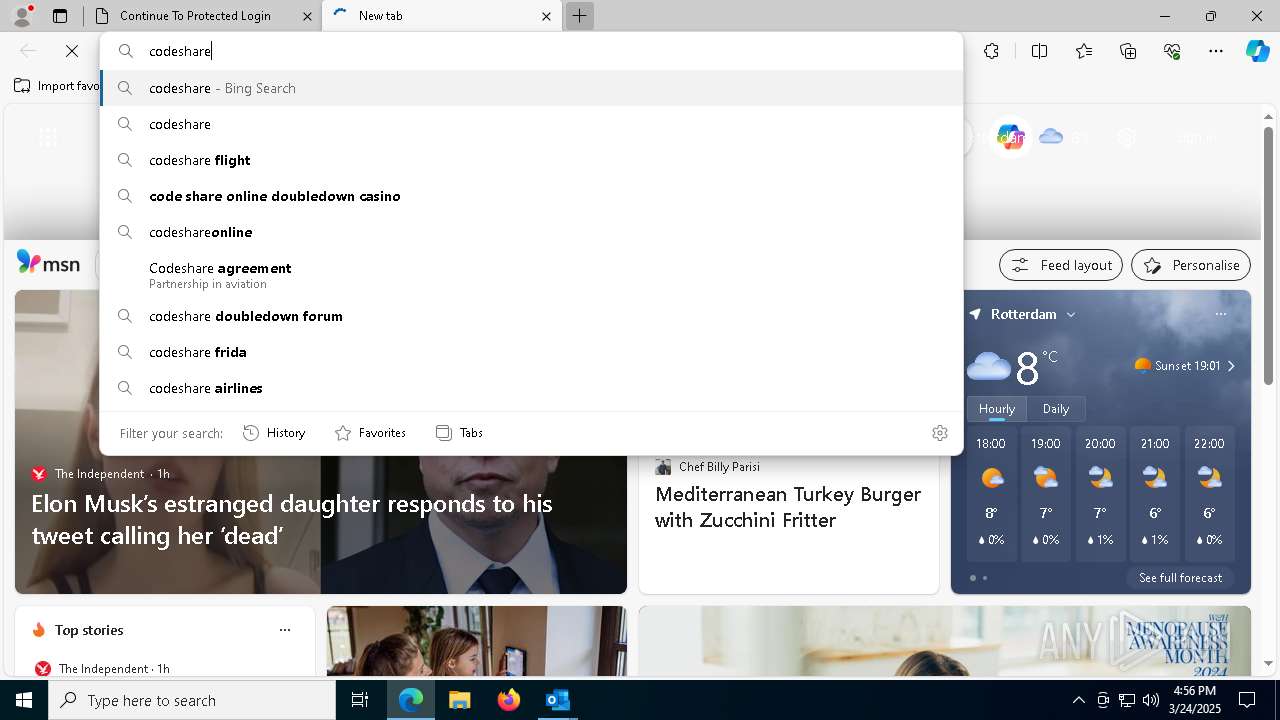Open Mediterranean Turkey Burger recipe article
The width and height of the screenshot is (1280, 720).
tap(788, 507)
